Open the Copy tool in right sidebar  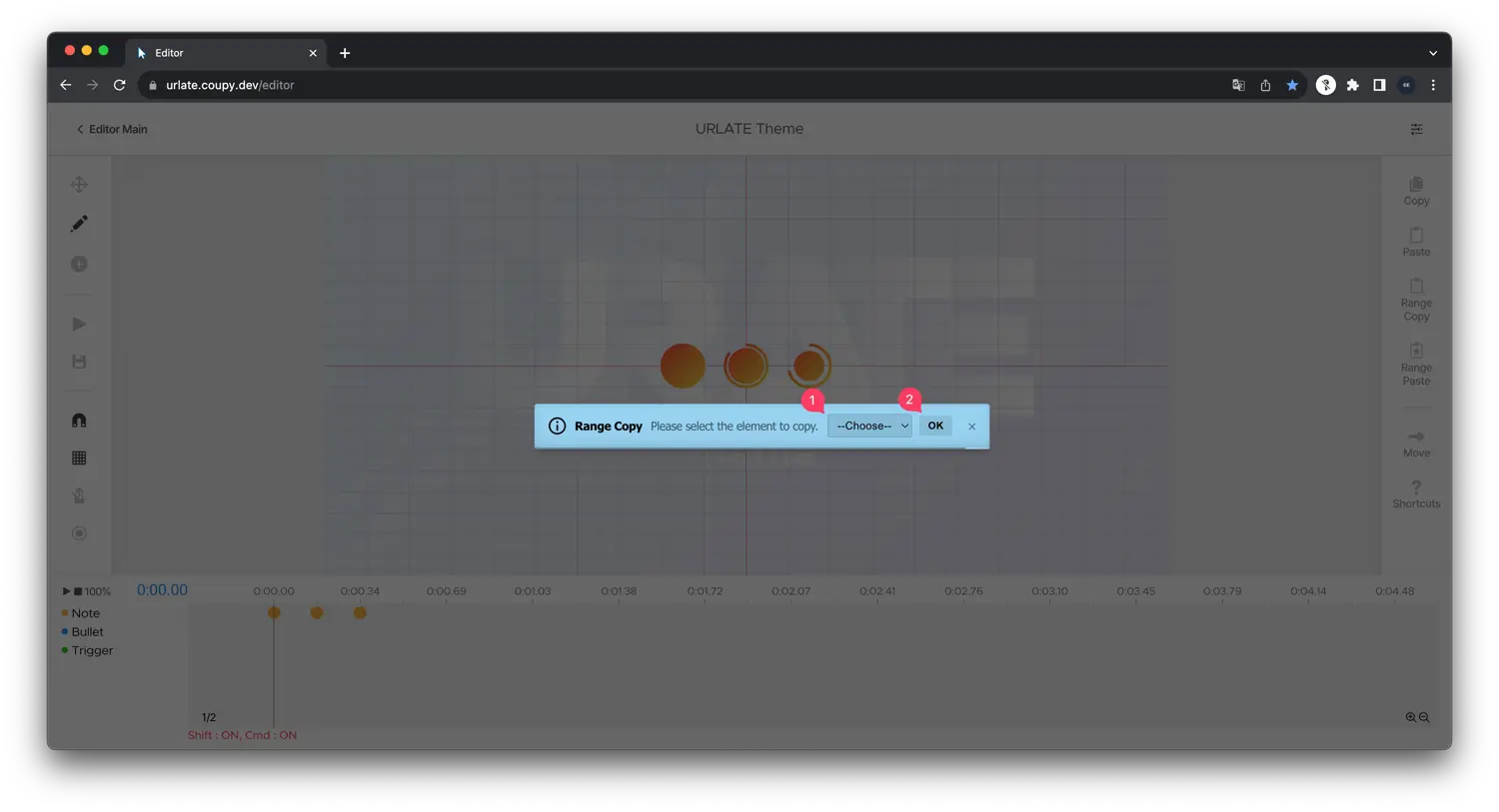(1416, 191)
